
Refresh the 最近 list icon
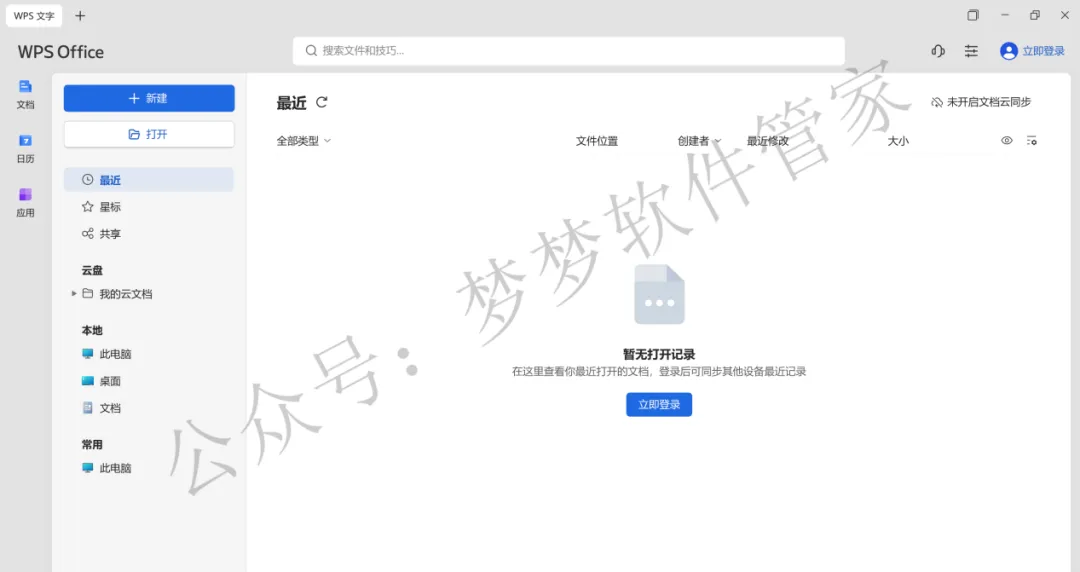(322, 102)
